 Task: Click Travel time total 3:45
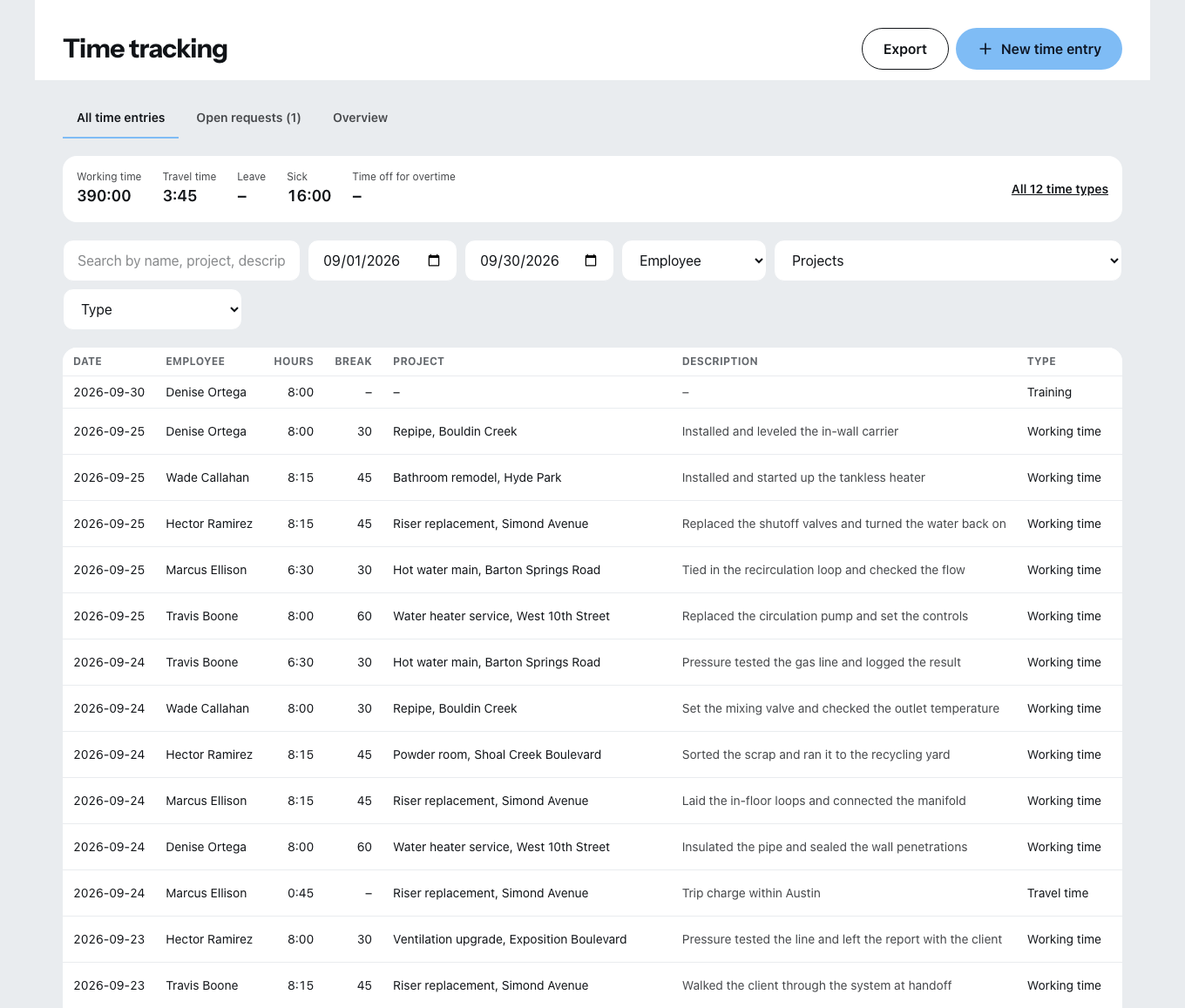click(179, 196)
